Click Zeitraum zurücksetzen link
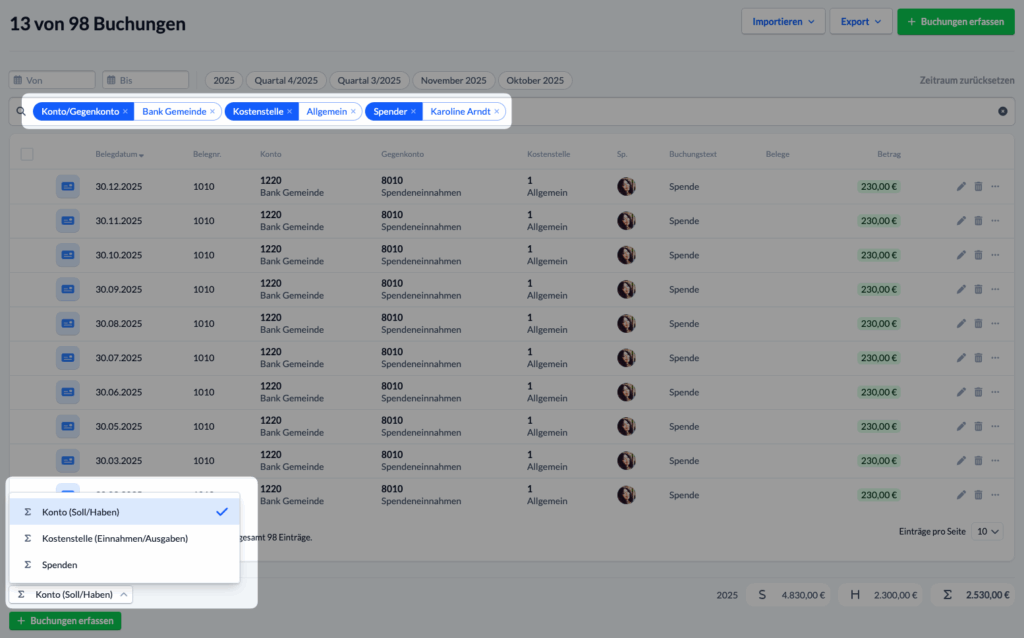 (966, 80)
